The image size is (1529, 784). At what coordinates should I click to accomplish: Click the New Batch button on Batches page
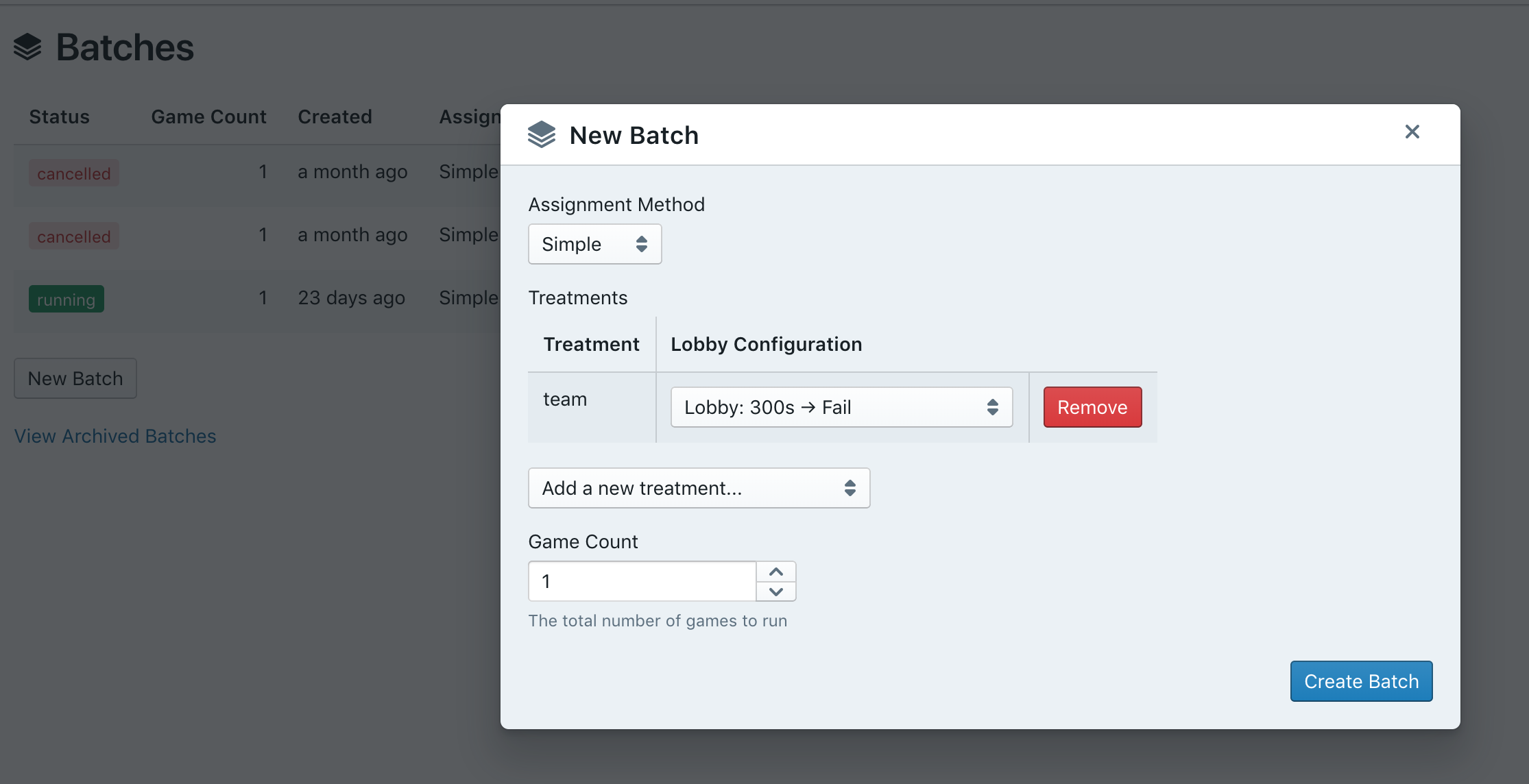[75, 378]
